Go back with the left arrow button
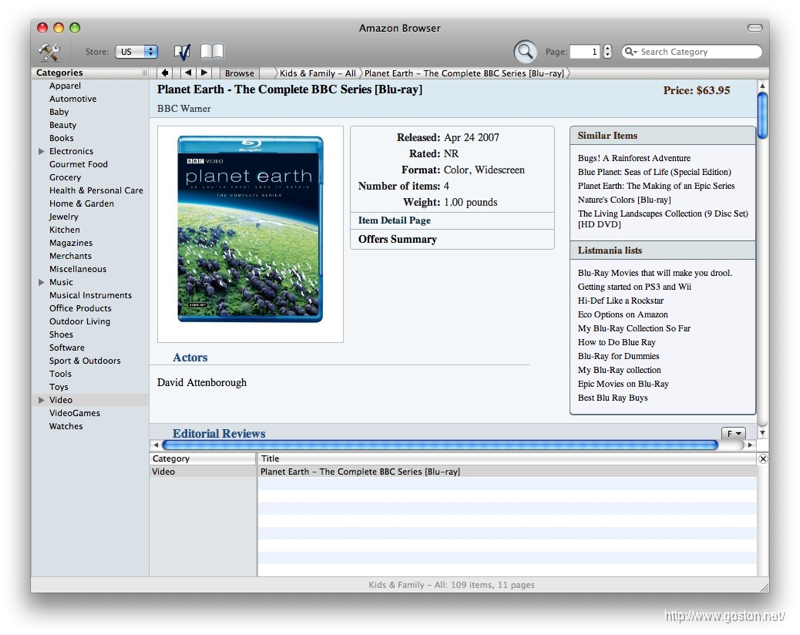The width and height of the screenshot is (800, 635). [x=189, y=73]
